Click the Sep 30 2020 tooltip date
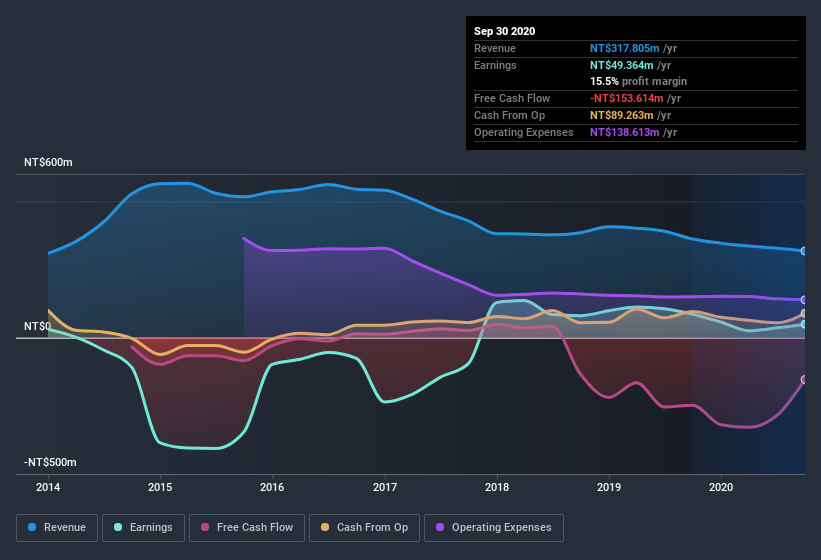 tap(504, 31)
